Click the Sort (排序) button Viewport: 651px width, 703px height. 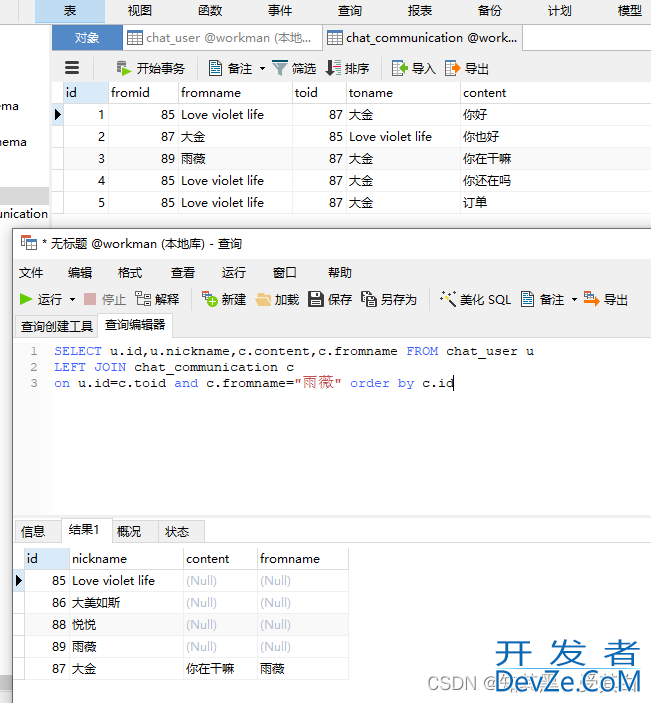(347, 69)
